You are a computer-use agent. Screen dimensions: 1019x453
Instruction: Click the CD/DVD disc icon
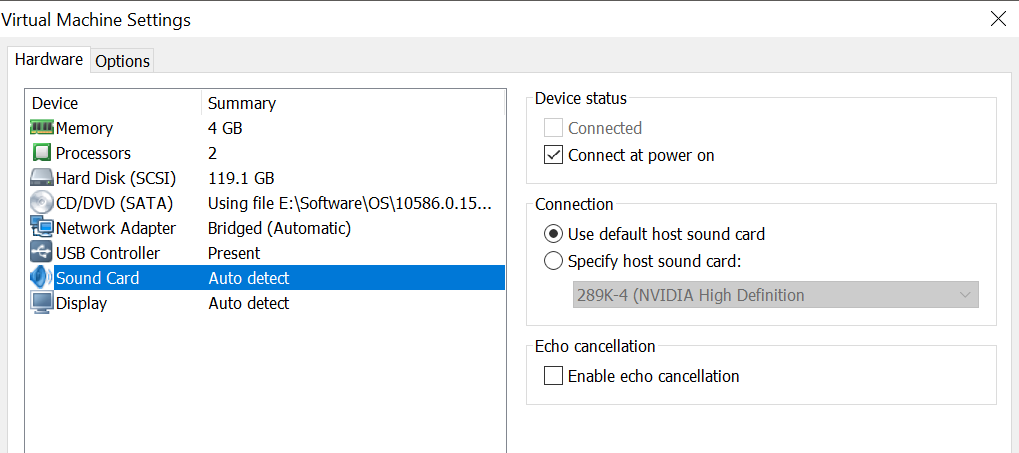point(41,203)
